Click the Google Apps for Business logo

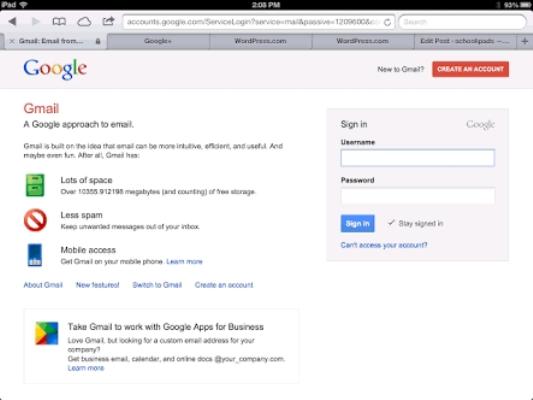pos(47,333)
